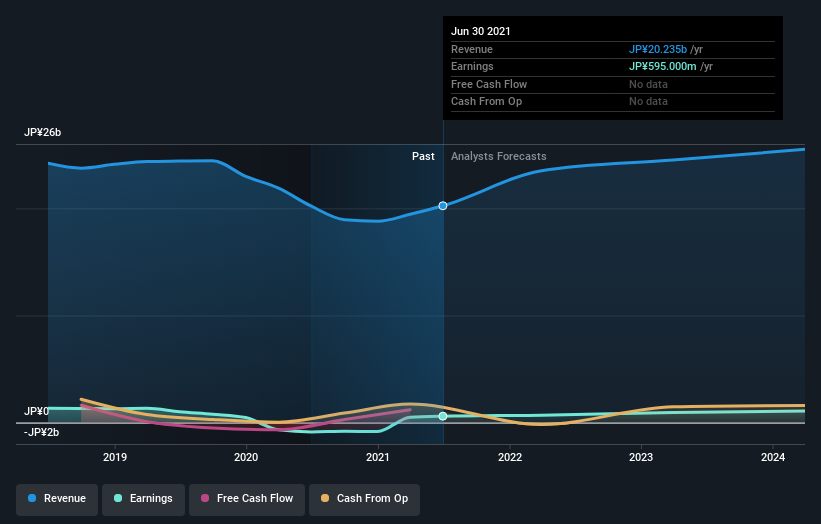Click the Revenue data point marker on the blue line
The image size is (821, 524).
443,206
